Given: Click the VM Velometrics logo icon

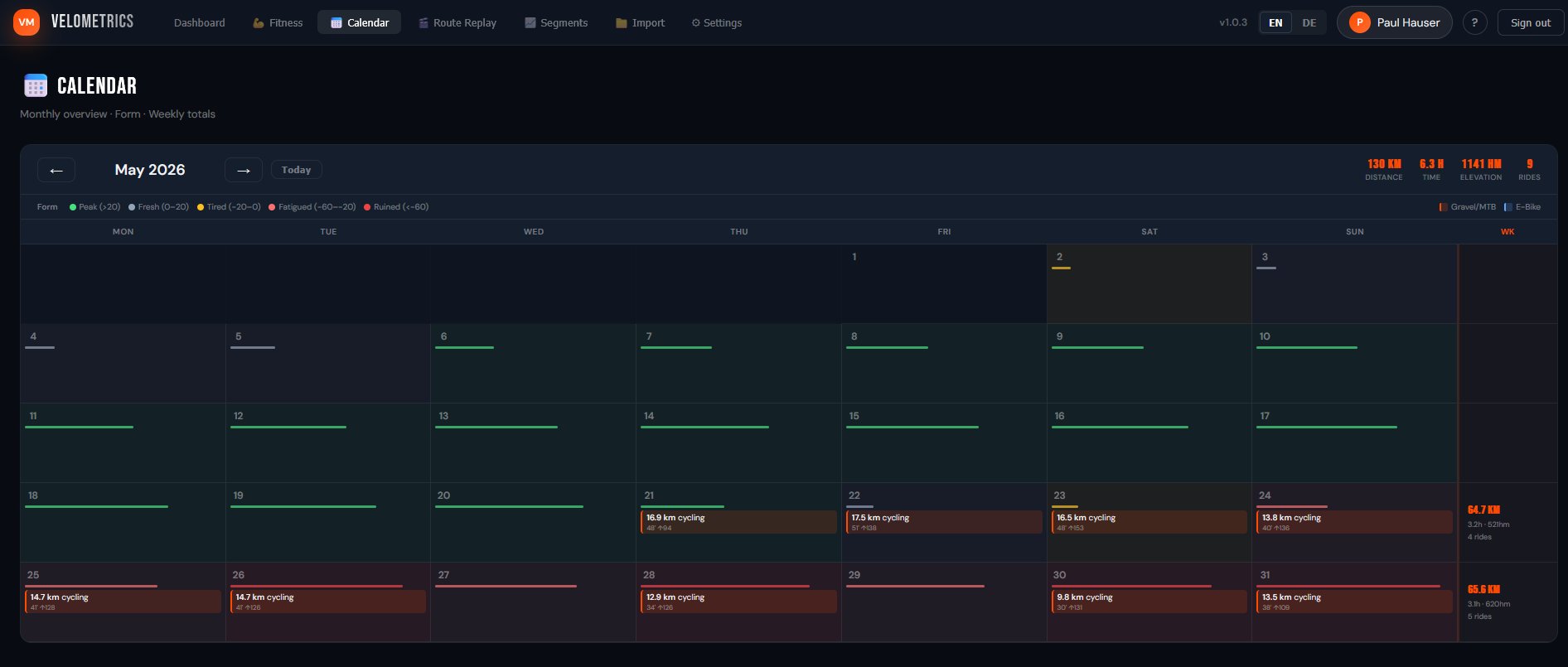Looking at the screenshot, I should 27,22.
